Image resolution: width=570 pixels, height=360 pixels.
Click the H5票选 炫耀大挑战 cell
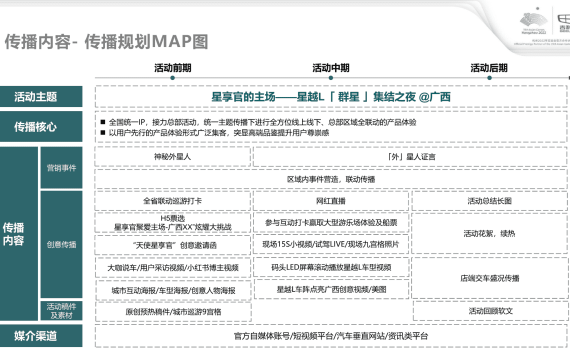[x=173, y=223]
